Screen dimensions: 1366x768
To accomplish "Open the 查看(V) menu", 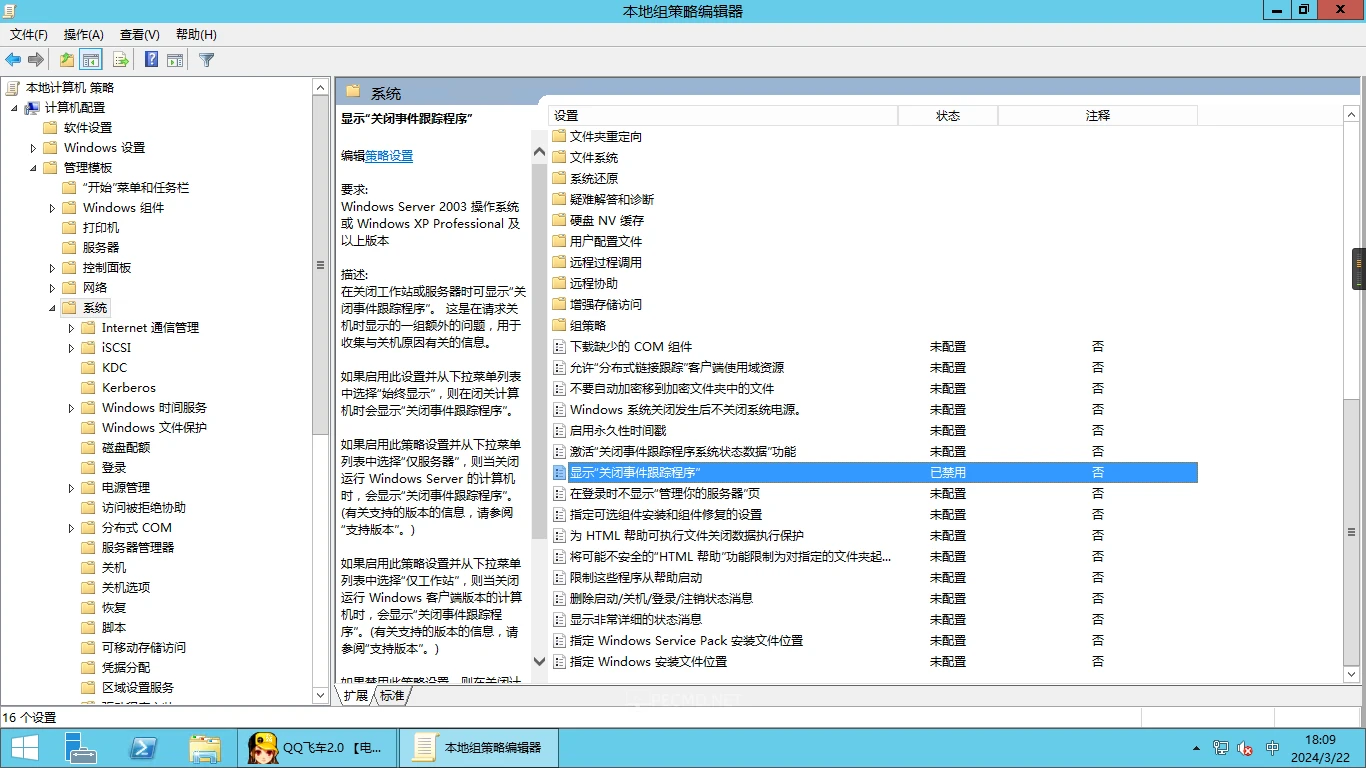I will (140, 34).
